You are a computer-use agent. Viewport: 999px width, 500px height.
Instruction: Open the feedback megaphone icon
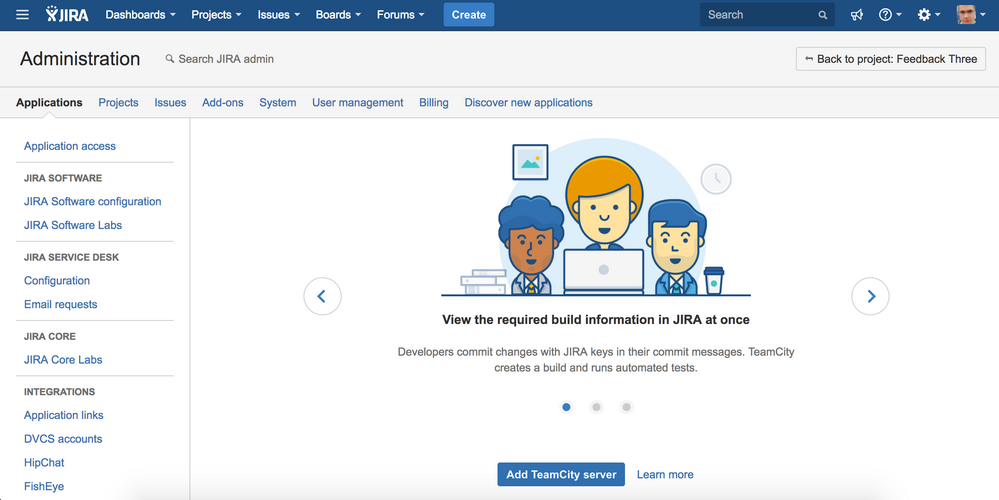[x=857, y=15]
